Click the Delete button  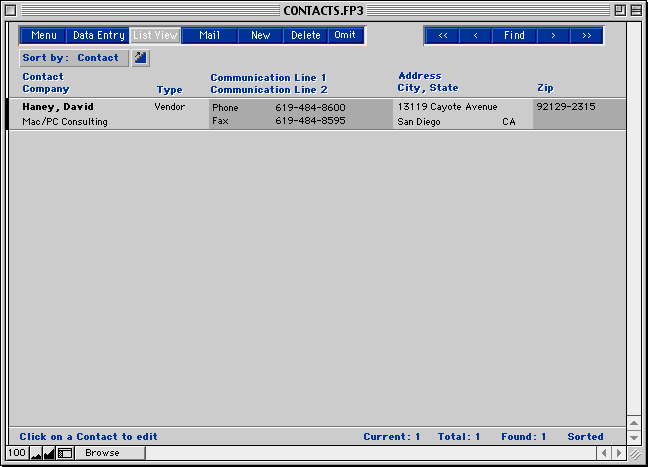(305, 36)
